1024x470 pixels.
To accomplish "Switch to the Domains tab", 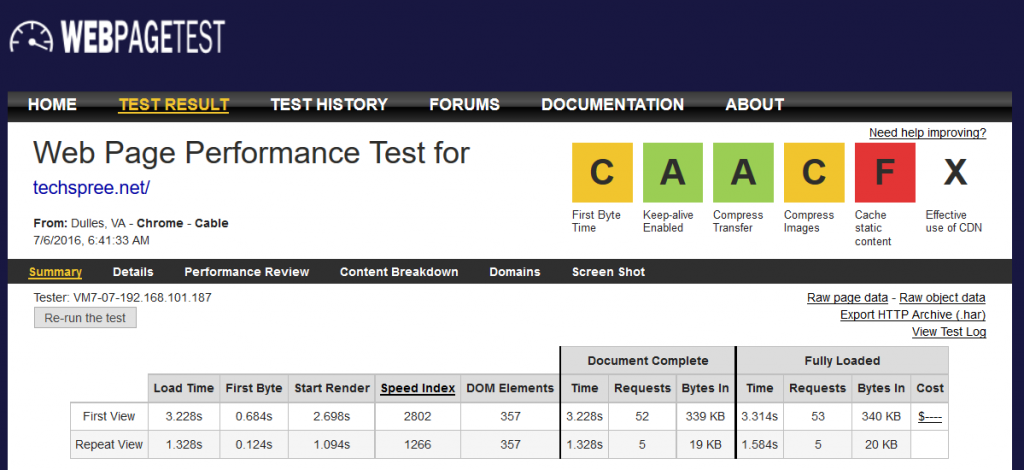I will click(x=515, y=272).
